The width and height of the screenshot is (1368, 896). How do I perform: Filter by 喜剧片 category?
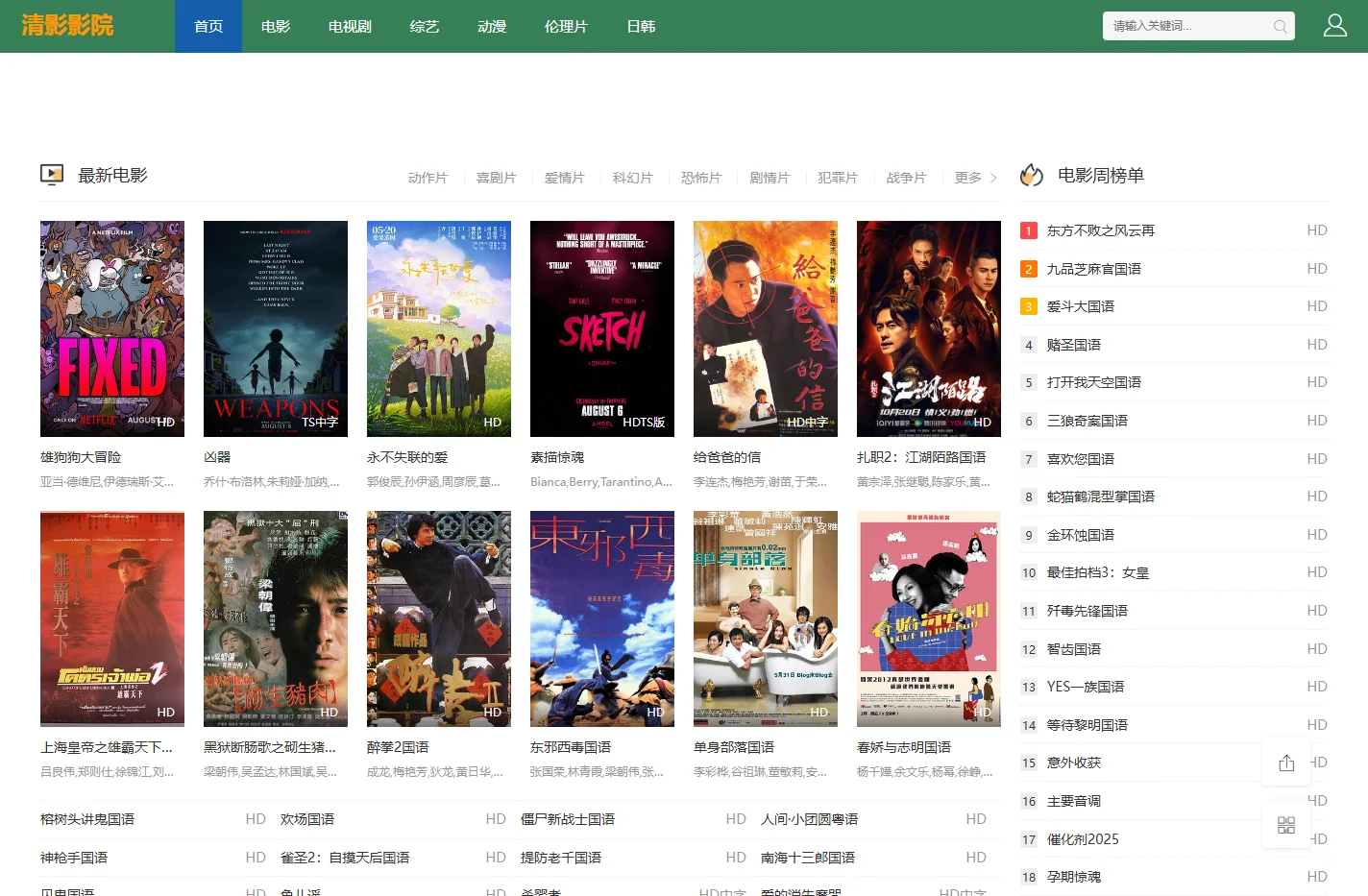pos(496,178)
